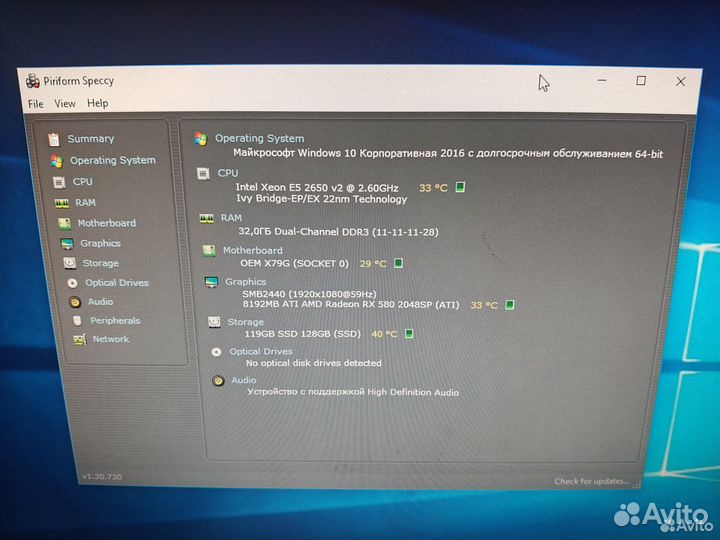Click the RAM icon in summary pane
The width and height of the screenshot is (720, 540).
(207, 219)
